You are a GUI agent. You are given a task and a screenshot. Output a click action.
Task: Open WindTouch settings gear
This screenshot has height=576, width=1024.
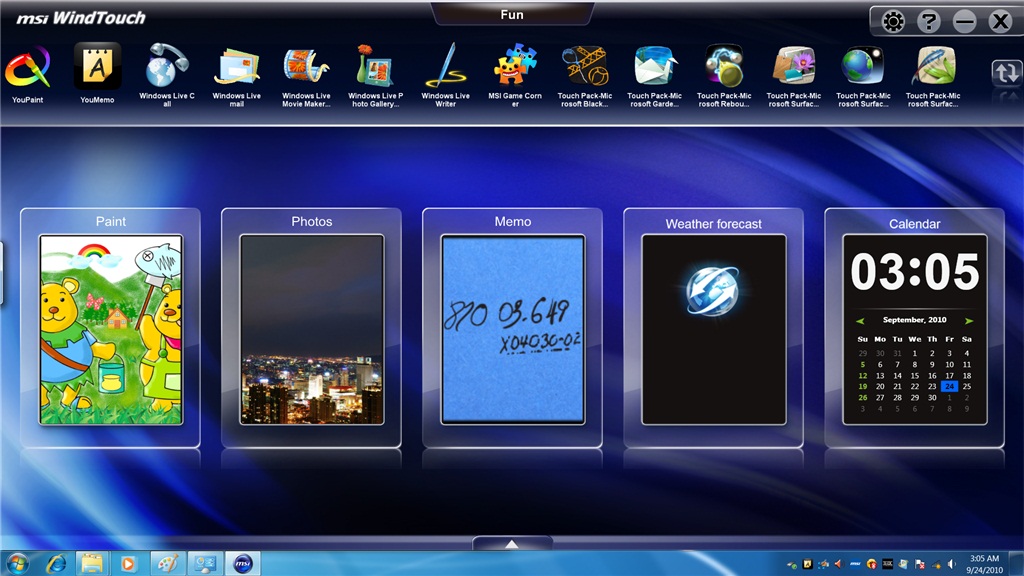point(889,21)
